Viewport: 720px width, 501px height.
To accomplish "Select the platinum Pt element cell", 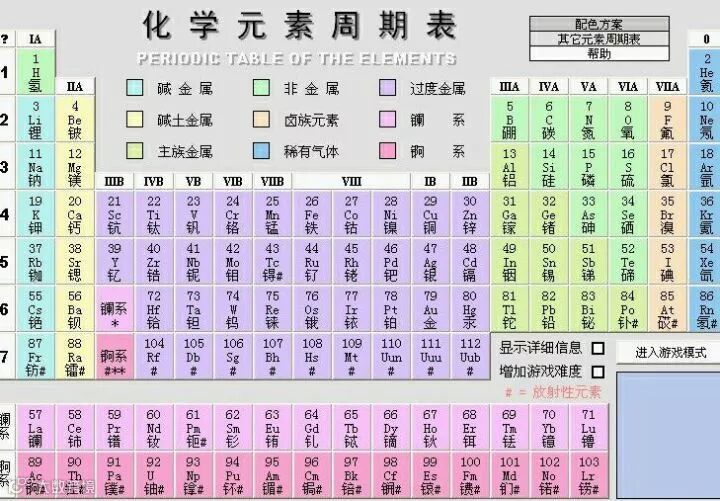I will click(x=391, y=309).
